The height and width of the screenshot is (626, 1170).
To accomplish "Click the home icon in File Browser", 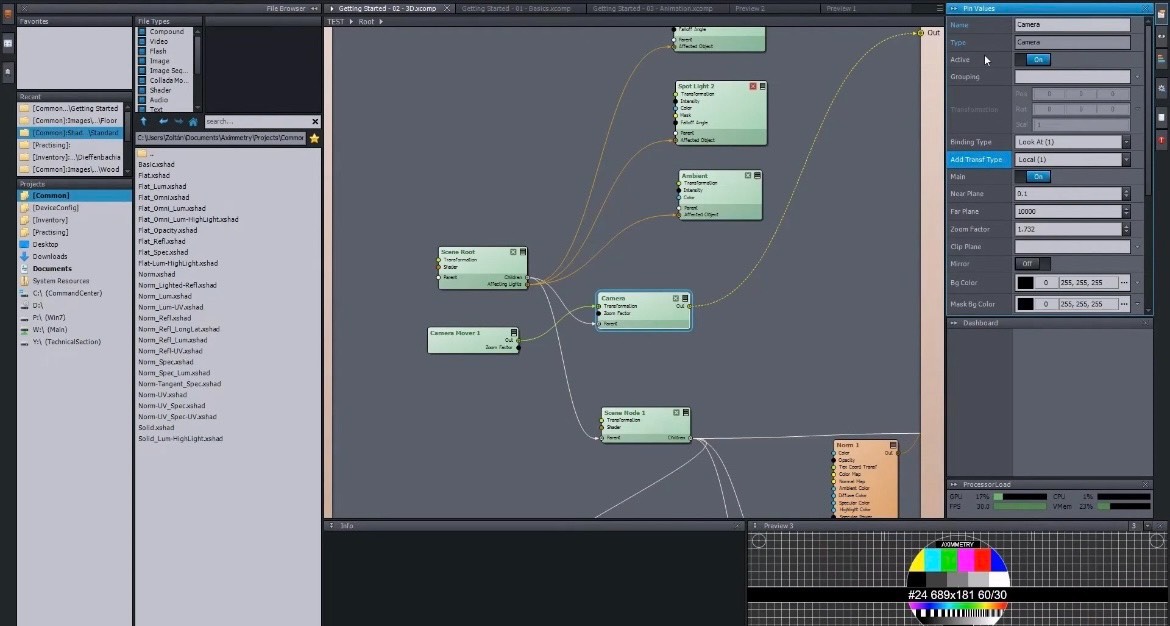I will point(193,121).
